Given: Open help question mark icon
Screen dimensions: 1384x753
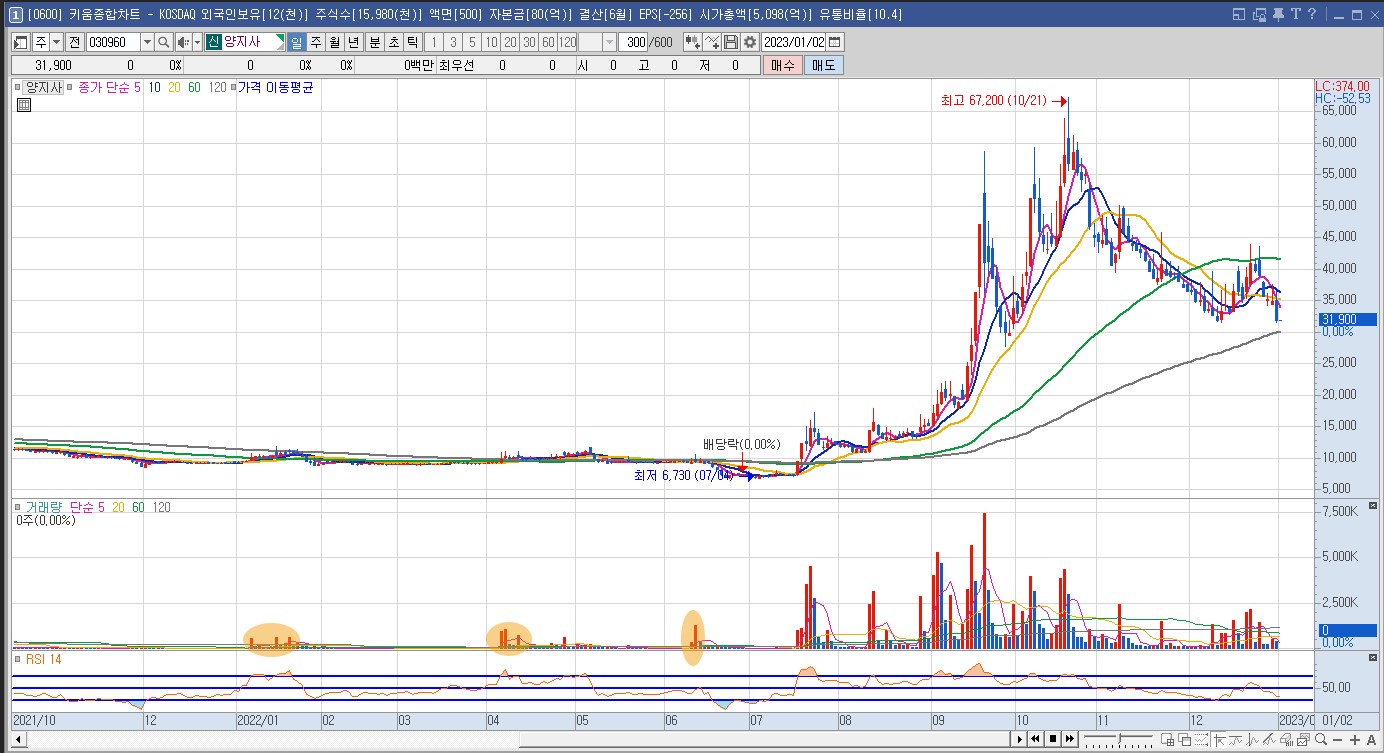Looking at the screenshot, I should (1312, 14).
